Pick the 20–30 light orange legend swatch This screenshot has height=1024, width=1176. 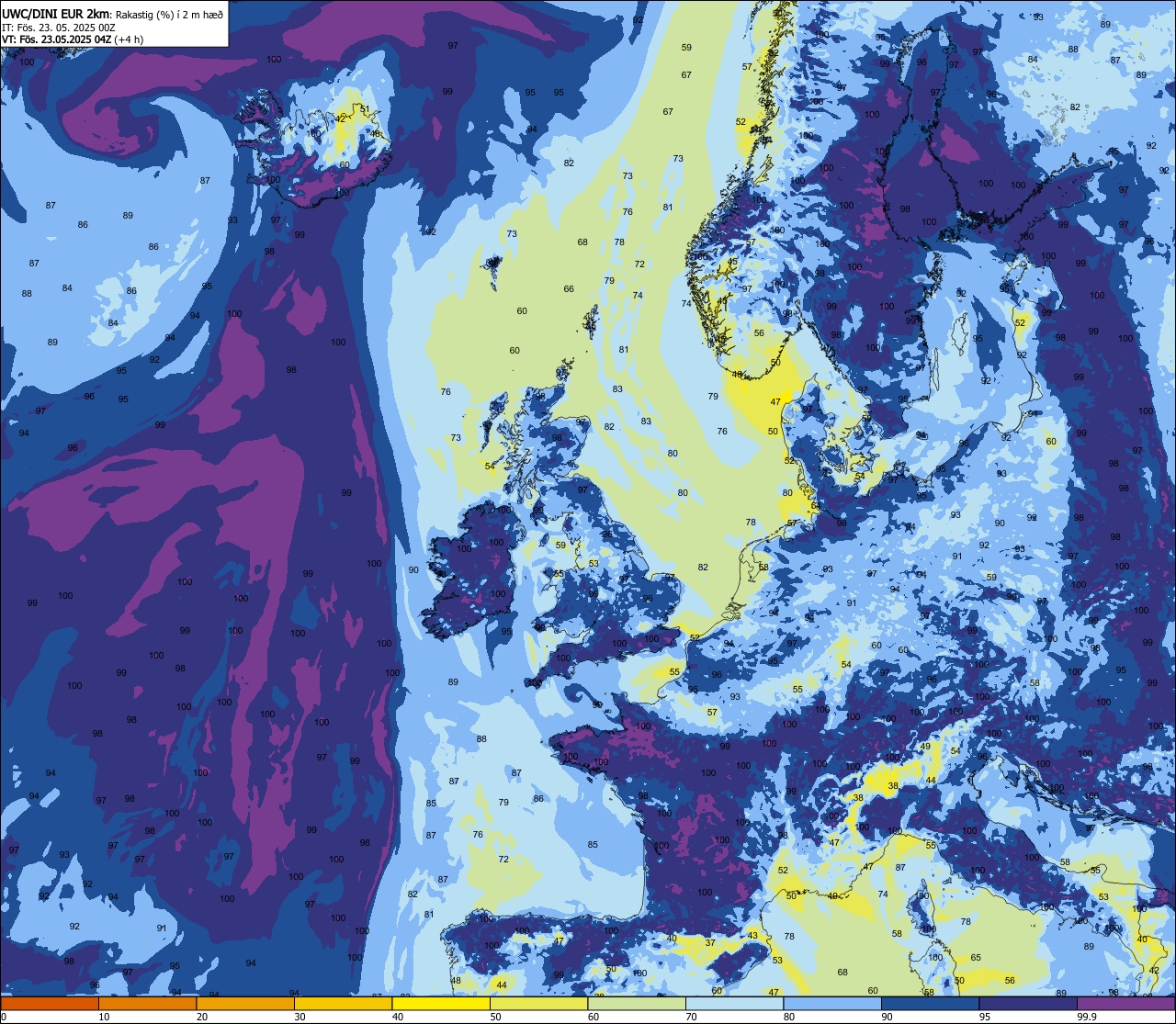245,1003
